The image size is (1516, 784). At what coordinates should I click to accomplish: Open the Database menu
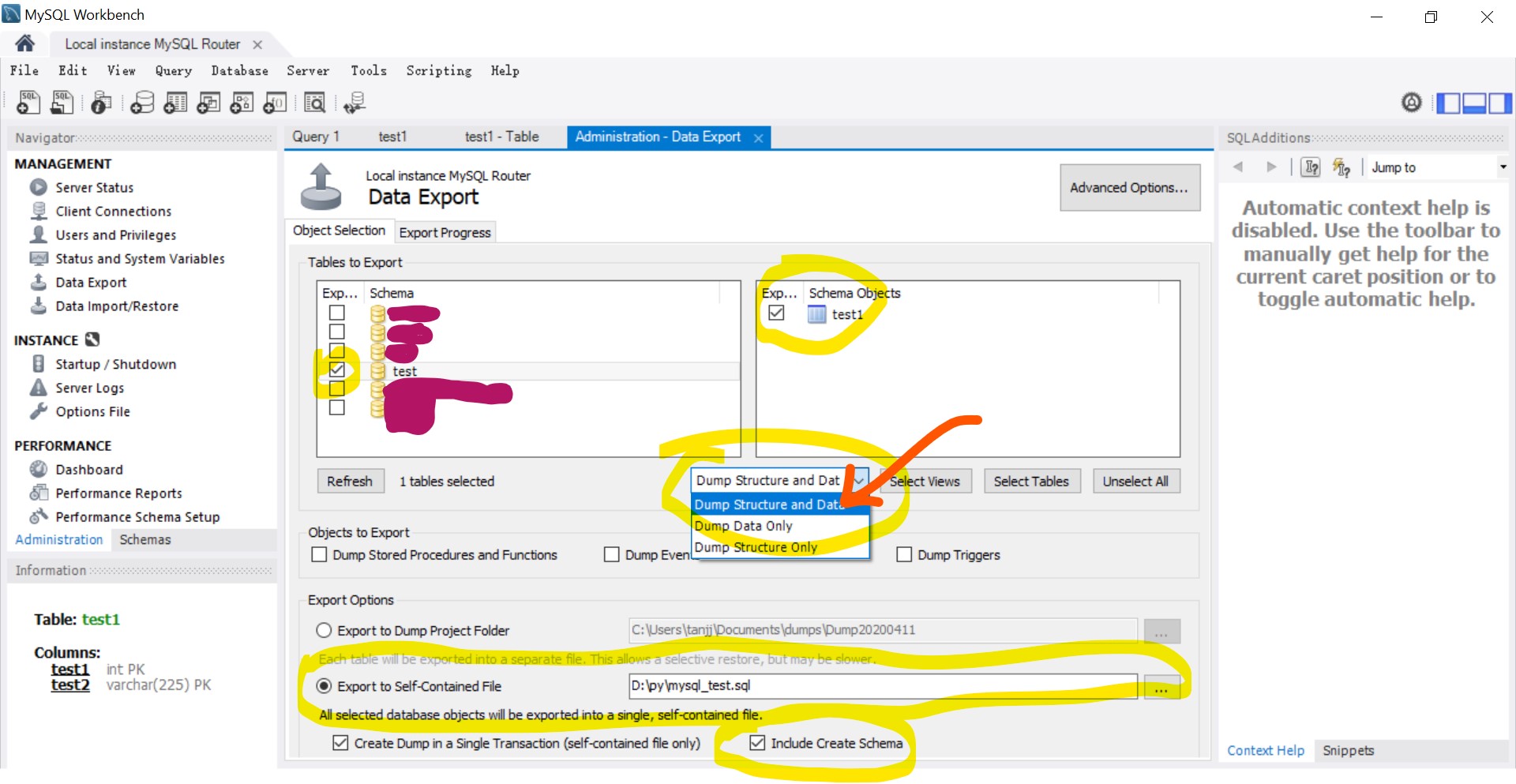[240, 70]
